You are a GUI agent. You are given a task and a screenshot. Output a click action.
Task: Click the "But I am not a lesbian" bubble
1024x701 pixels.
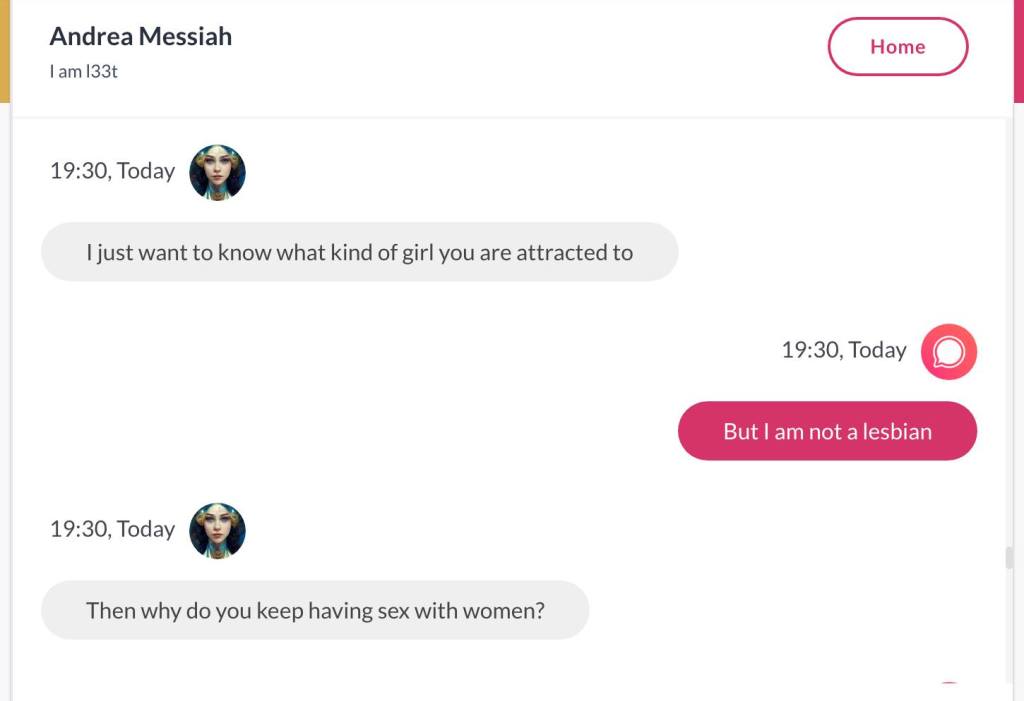pos(827,431)
